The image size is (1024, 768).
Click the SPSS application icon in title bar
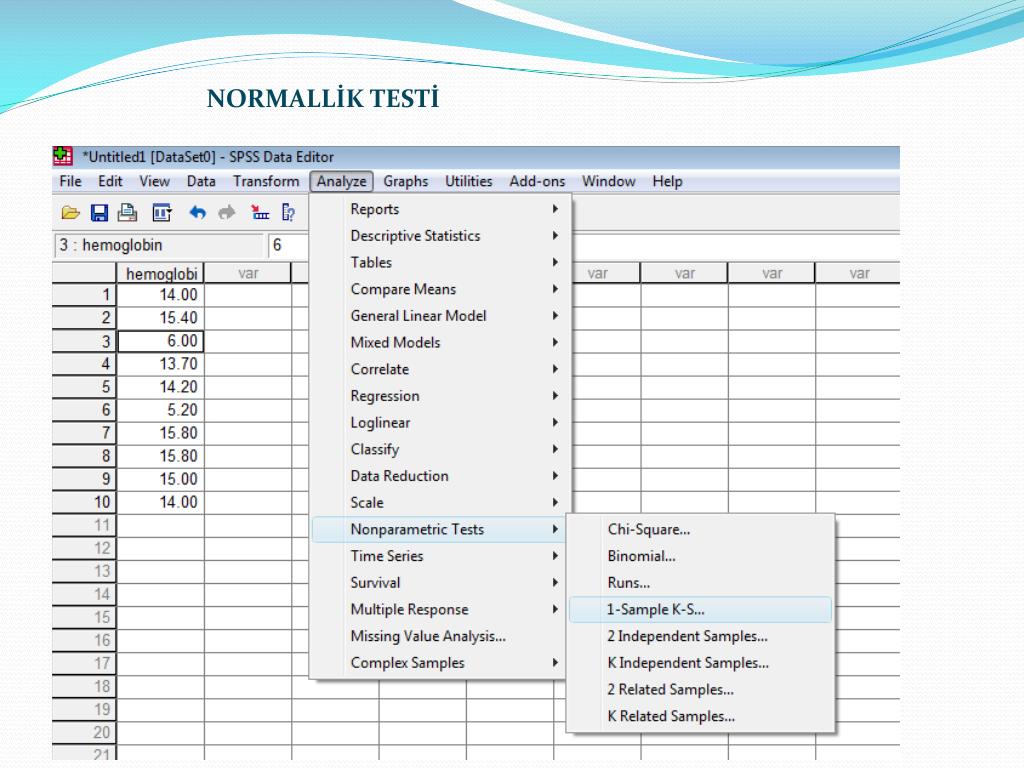coord(63,156)
